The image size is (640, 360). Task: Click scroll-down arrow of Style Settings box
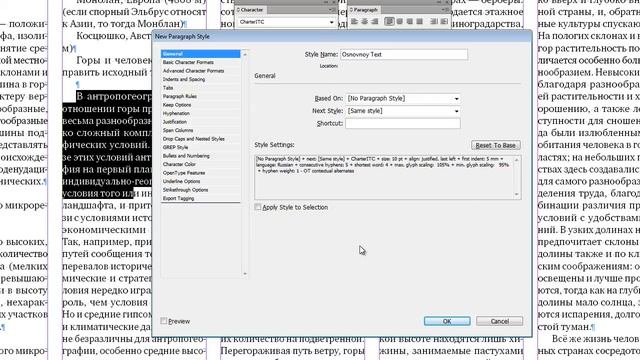pos(517,194)
